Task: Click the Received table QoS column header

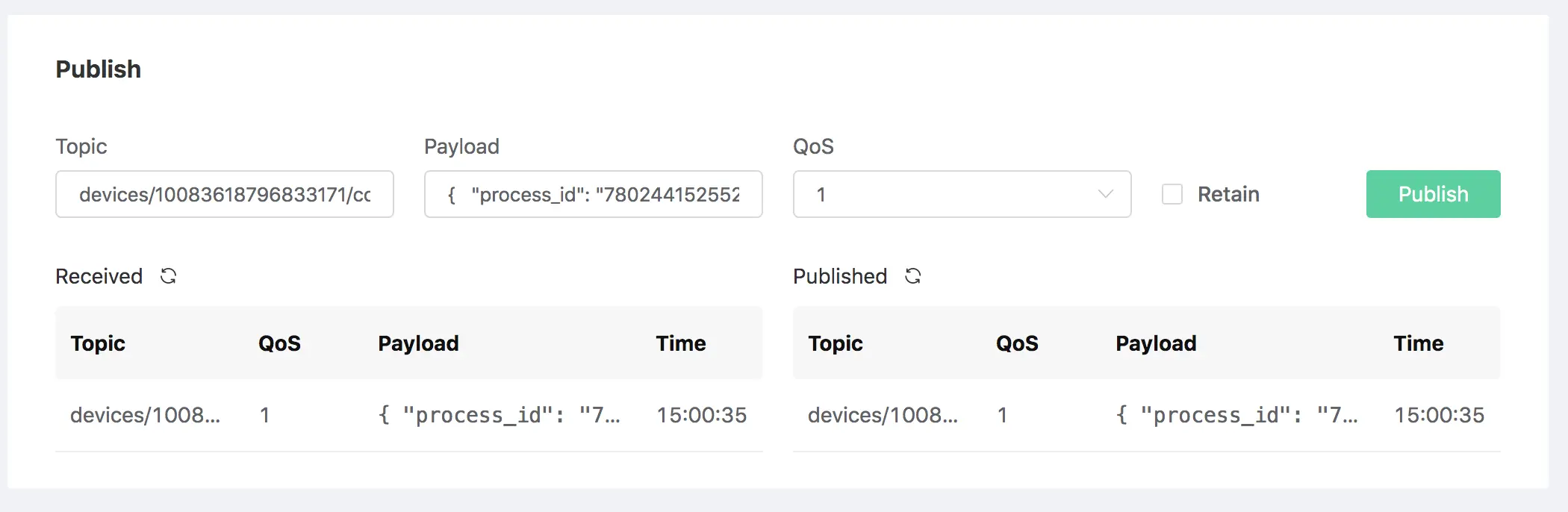Action: coord(279,343)
